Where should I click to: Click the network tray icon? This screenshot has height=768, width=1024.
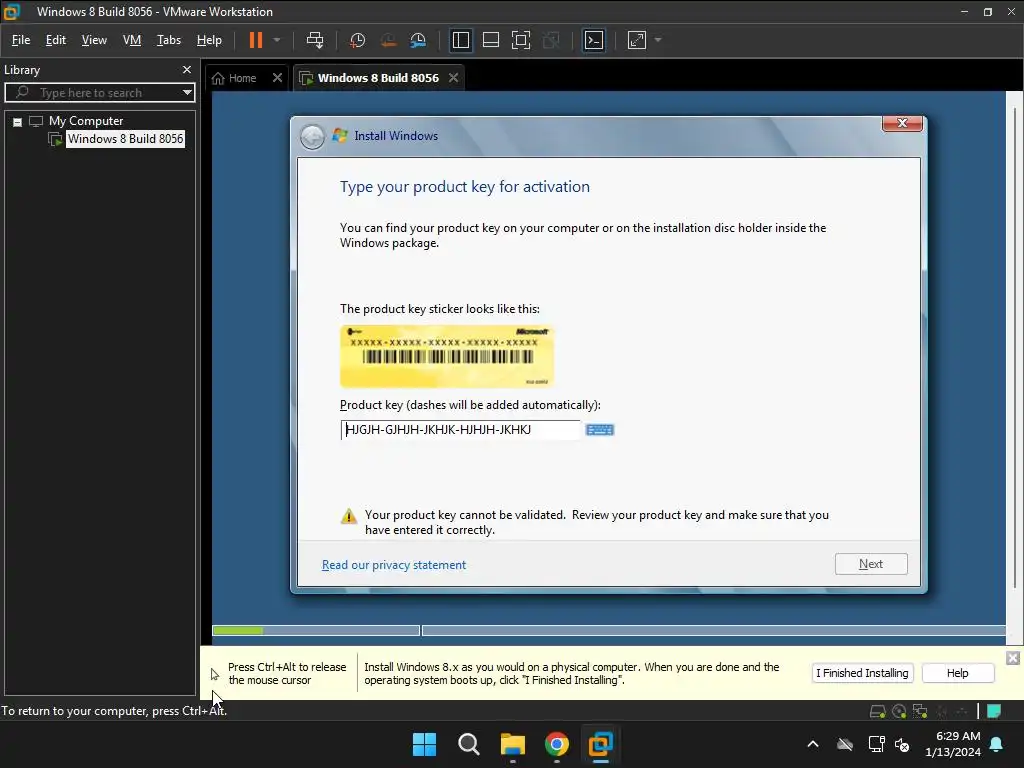click(876, 744)
